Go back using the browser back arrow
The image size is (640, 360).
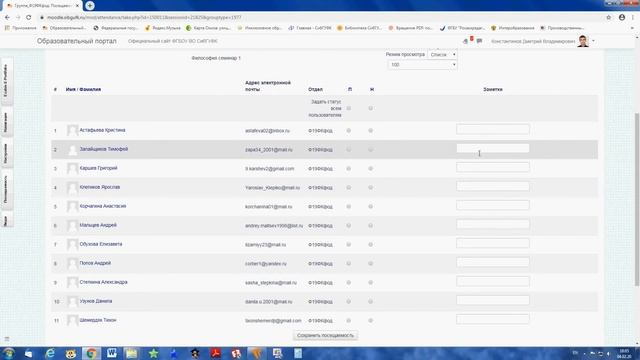coord(7,18)
